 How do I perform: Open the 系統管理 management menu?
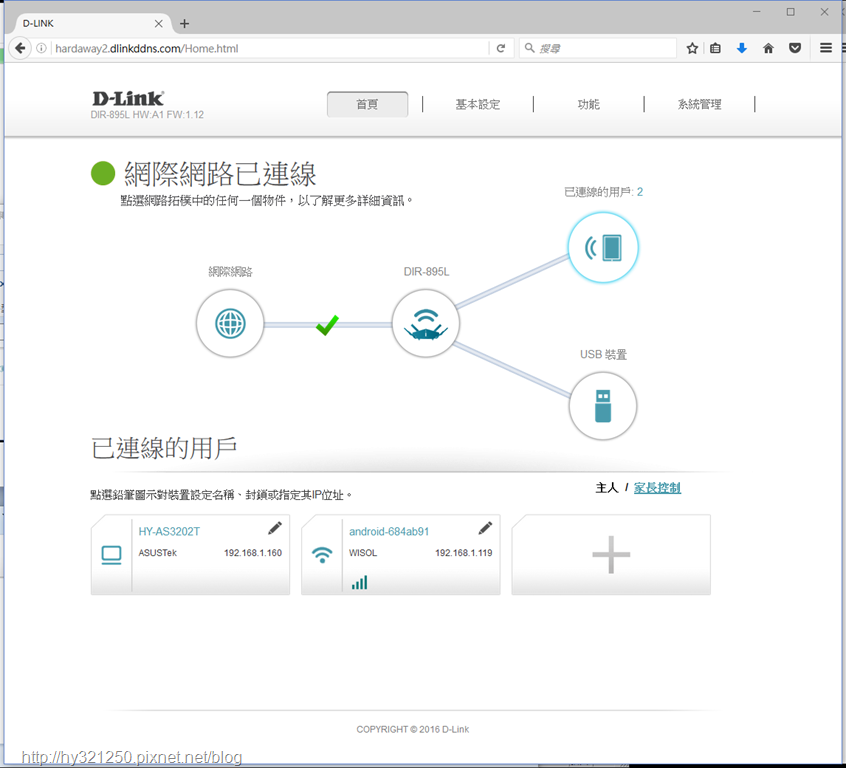click(x=700, y=104)
